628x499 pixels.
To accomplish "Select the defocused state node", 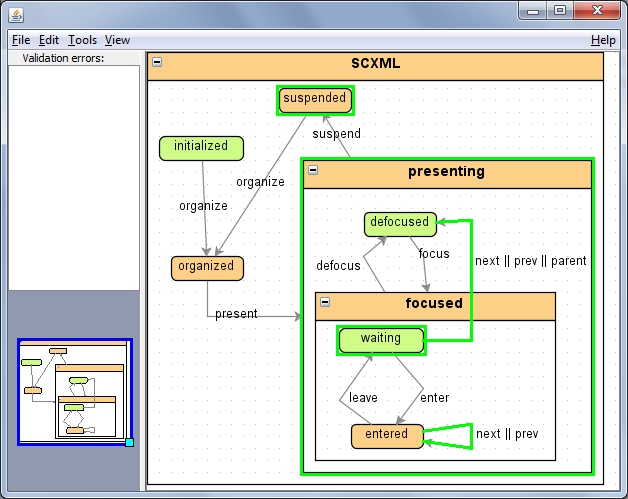I will [x=400, y=224].
